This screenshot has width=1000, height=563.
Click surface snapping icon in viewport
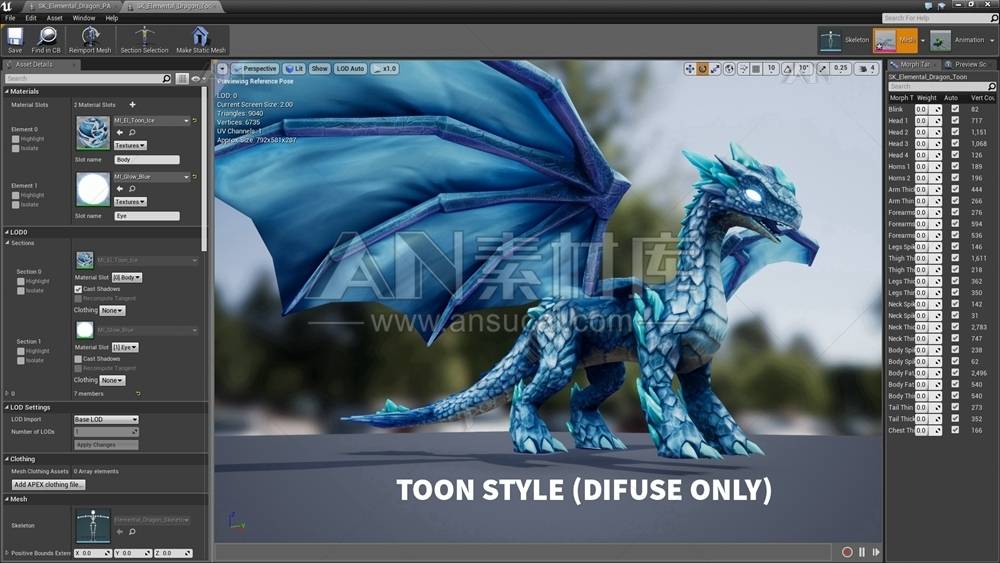[x=744, y=69]
